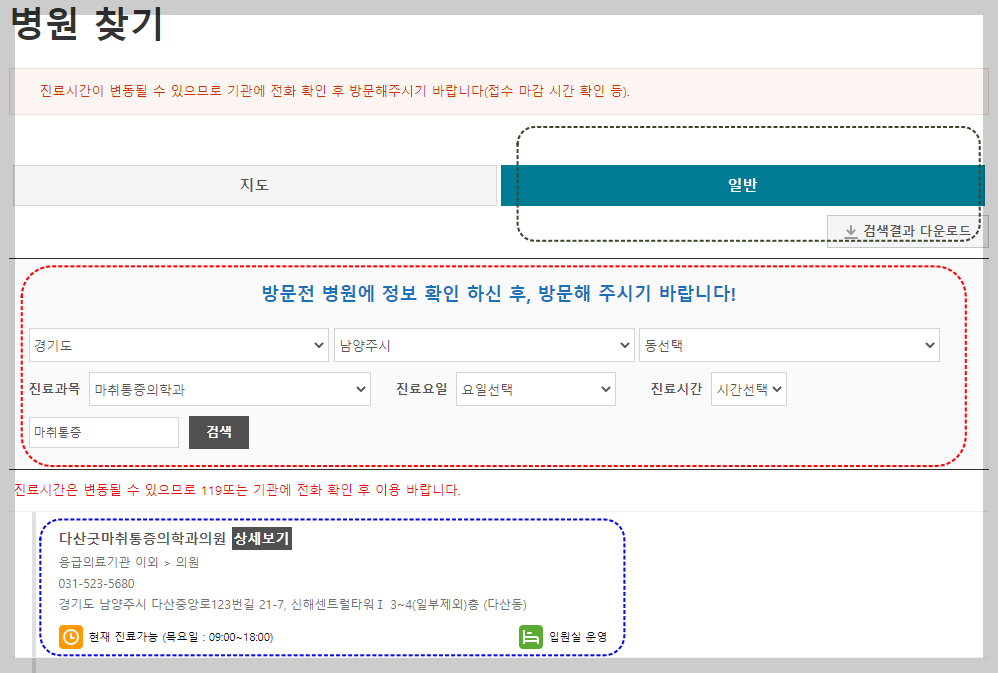The height and width of the screenshot is (673, 998).
Task: Open the 요일선택 day-of-week dropdown
Action: pyautogui.click(x=536, y=388)
